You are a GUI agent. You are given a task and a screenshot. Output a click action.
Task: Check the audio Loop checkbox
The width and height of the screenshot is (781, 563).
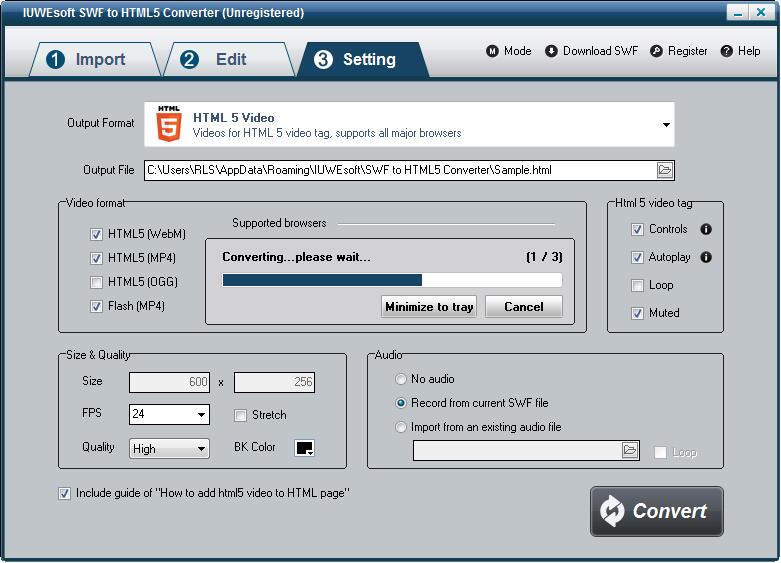[x=660, y=452]
